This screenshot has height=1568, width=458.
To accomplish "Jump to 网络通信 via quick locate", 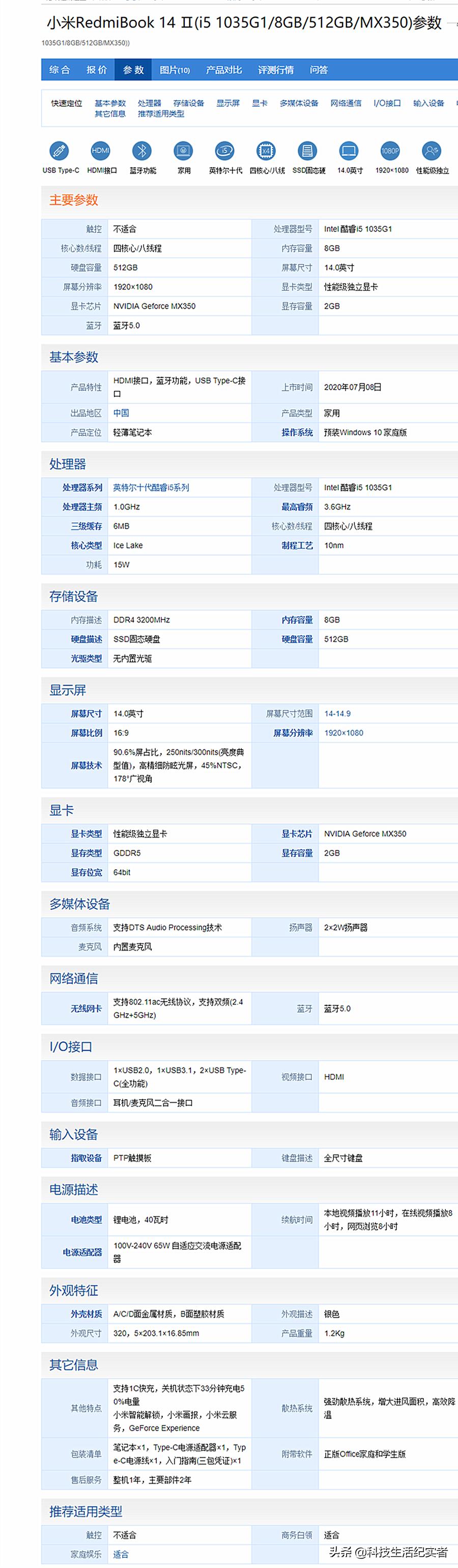I will tap(346, 103).
